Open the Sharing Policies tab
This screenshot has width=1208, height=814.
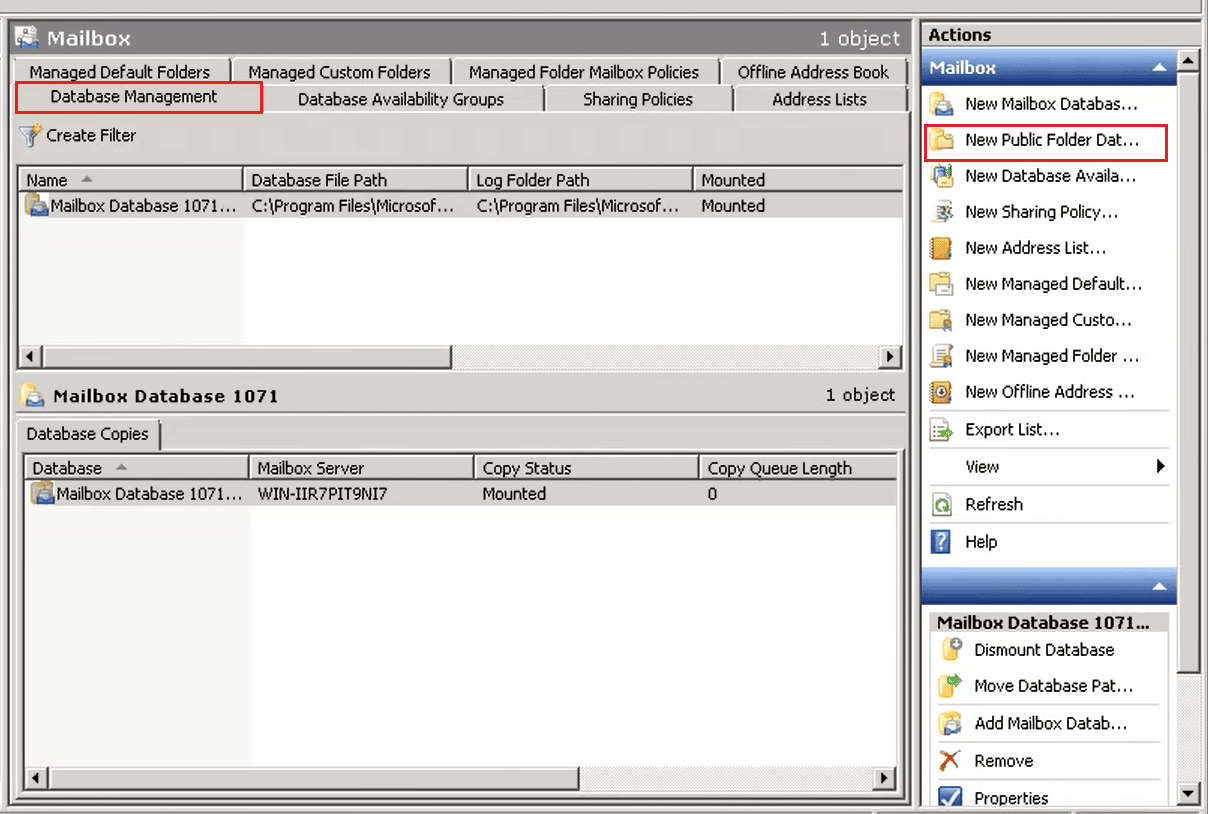pos(638,99)
